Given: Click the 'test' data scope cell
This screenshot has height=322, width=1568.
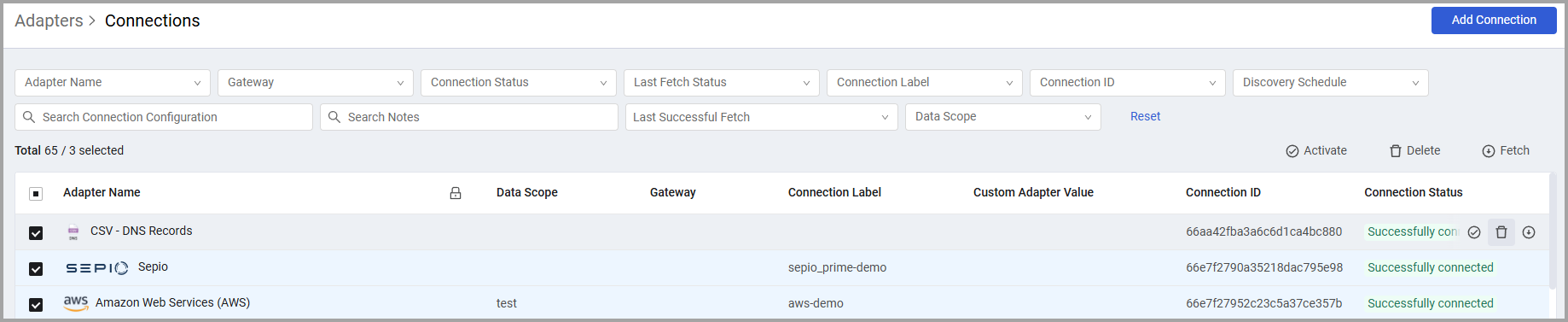Looking at the screenshot, I should click(x=507, y=303).
